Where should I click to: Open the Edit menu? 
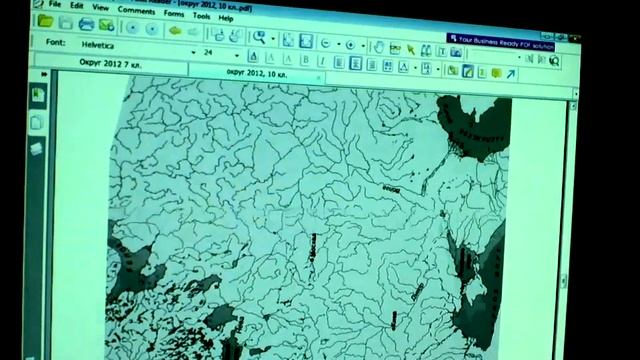77,6
